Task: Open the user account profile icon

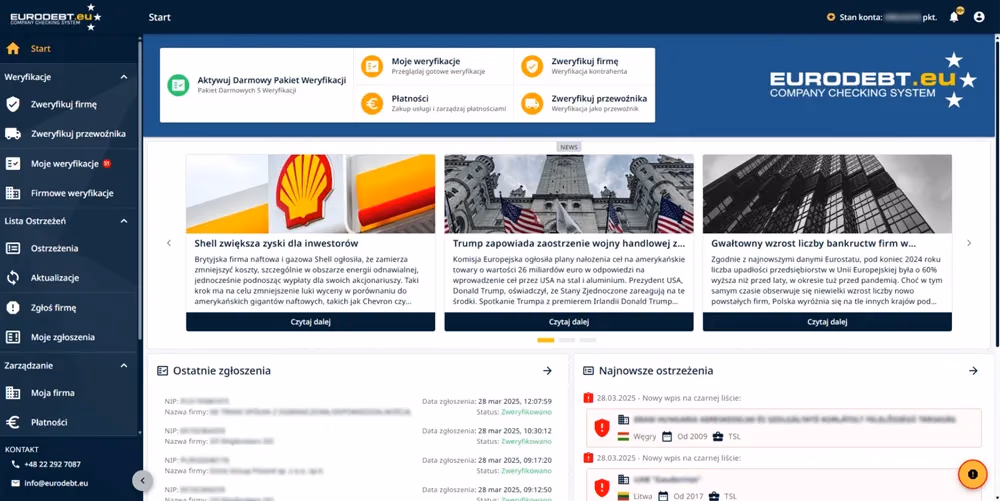Action: point(979,17)
